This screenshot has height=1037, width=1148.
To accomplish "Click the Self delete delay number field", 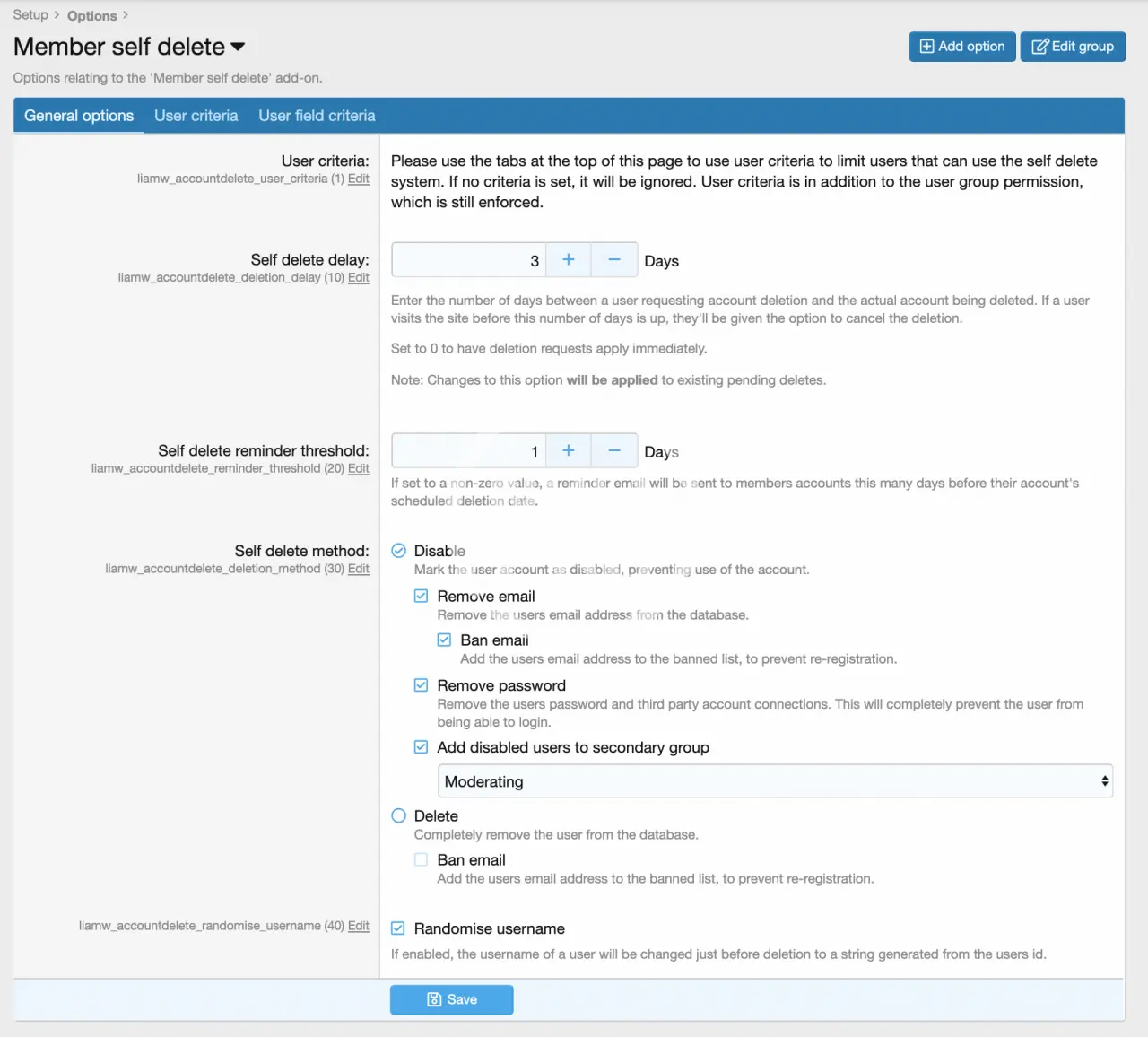I will click(x=468, y=260).
